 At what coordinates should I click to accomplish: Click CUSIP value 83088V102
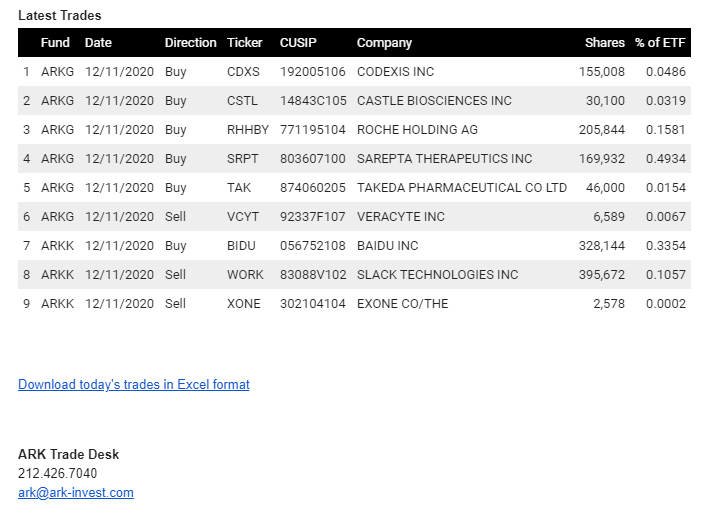tap(313, 275)
